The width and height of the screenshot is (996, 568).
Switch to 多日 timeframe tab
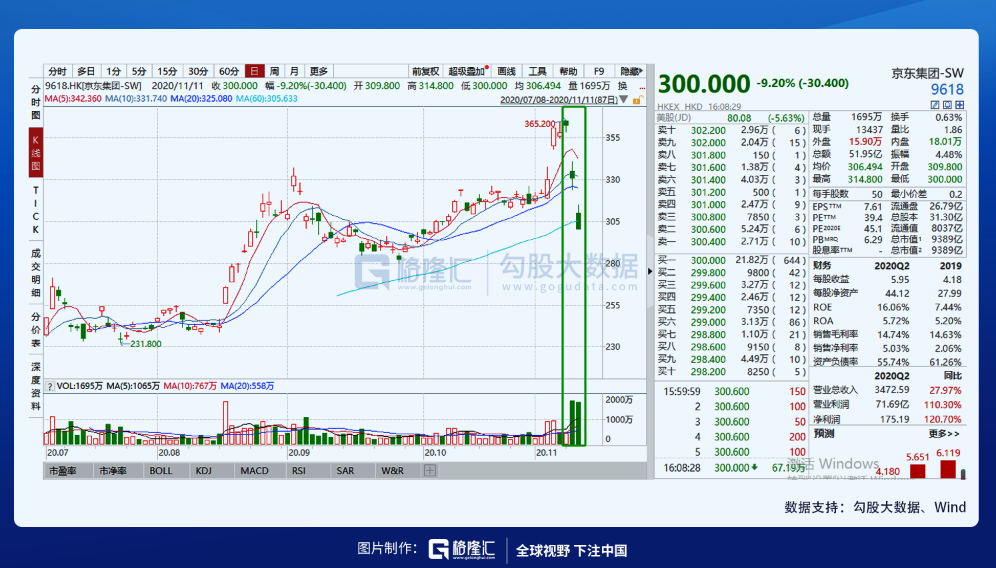pos(86,71)
